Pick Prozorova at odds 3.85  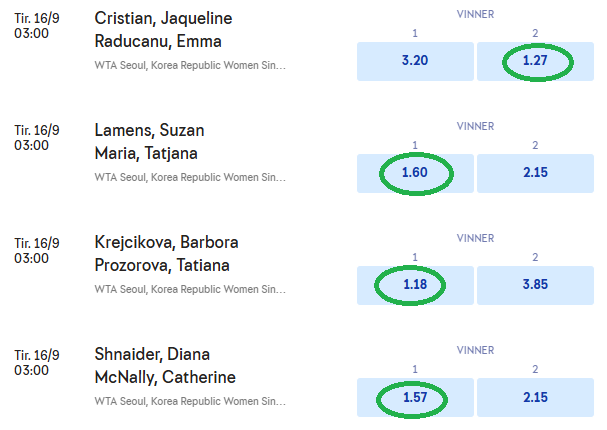pos(535,285)
